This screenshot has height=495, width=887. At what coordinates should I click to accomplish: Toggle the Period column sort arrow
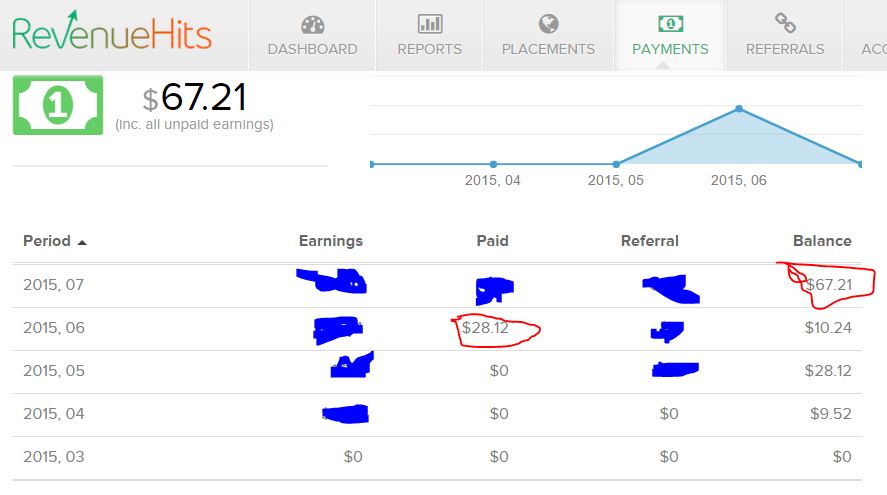pos(82,242)
